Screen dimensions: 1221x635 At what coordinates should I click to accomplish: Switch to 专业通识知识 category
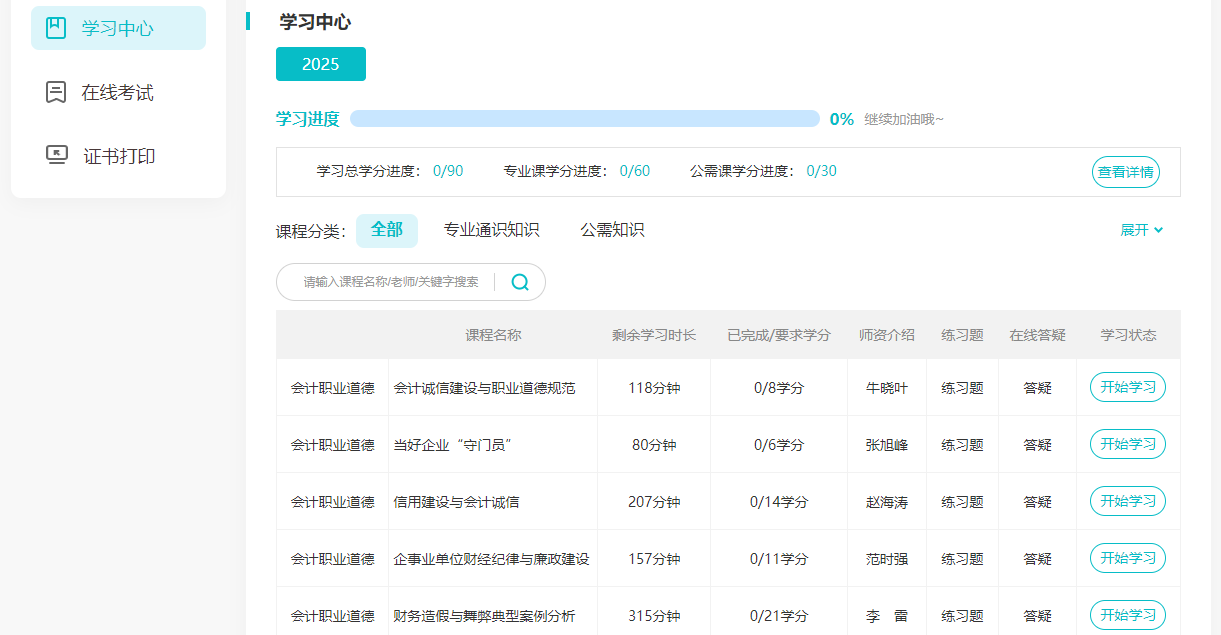tap(491, 230)
